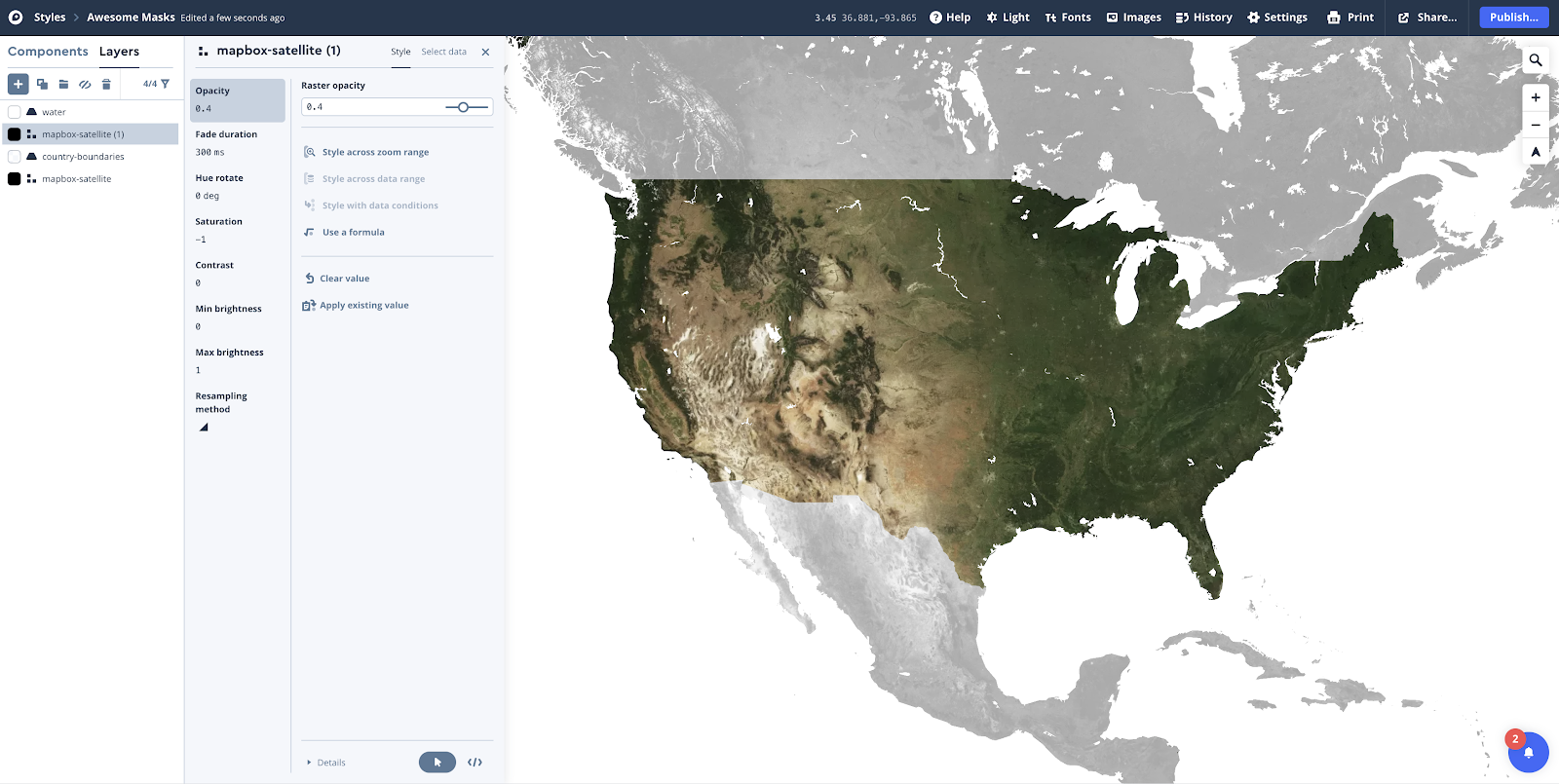The image size is (1559, 784).
Task: Switch Light preset
Action: [x=1008, y=18]
